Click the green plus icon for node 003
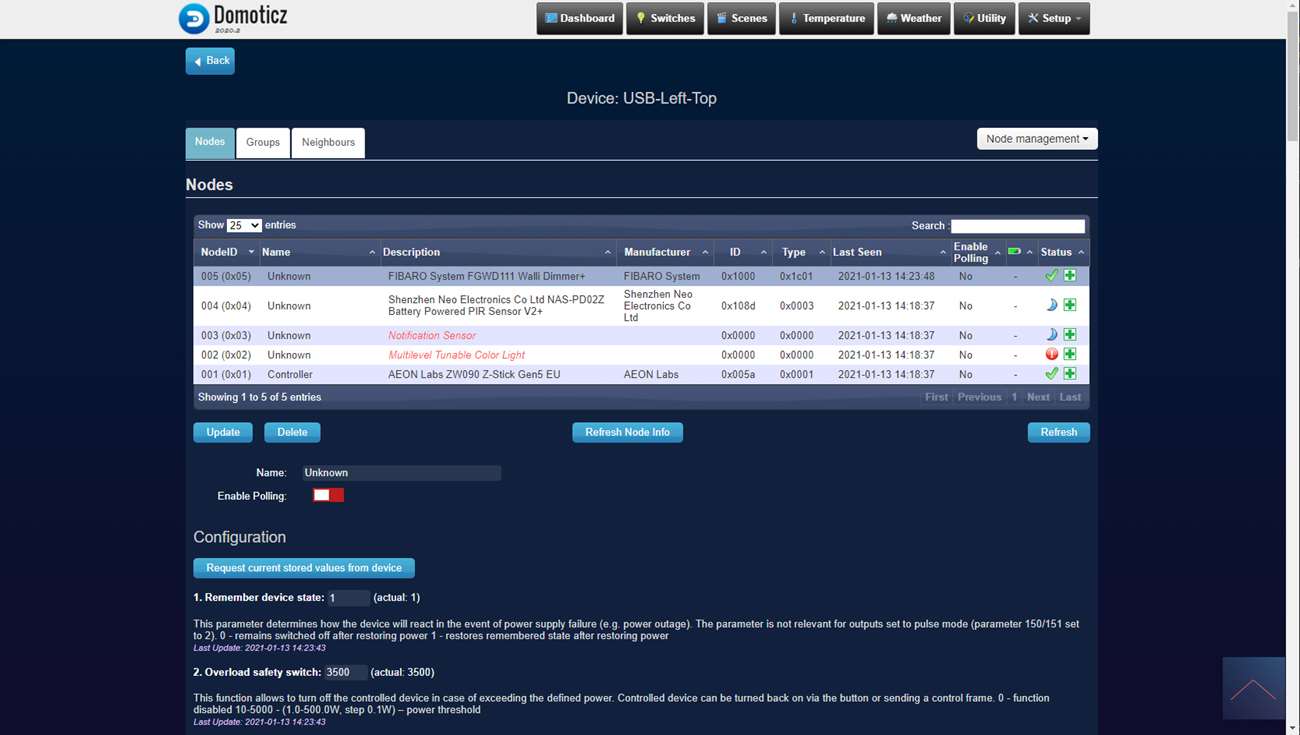1300x735 pixels. (1070, 335)
